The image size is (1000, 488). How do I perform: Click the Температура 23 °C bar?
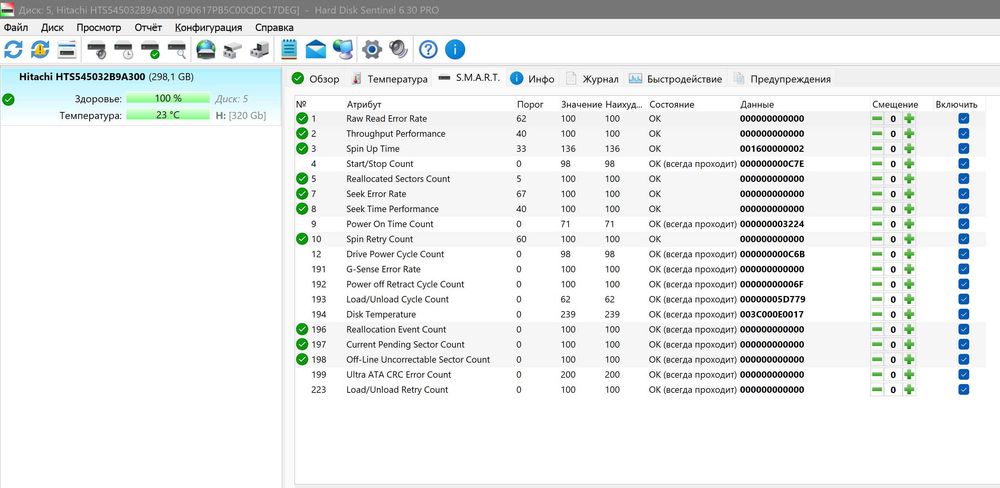pos(168,115)
